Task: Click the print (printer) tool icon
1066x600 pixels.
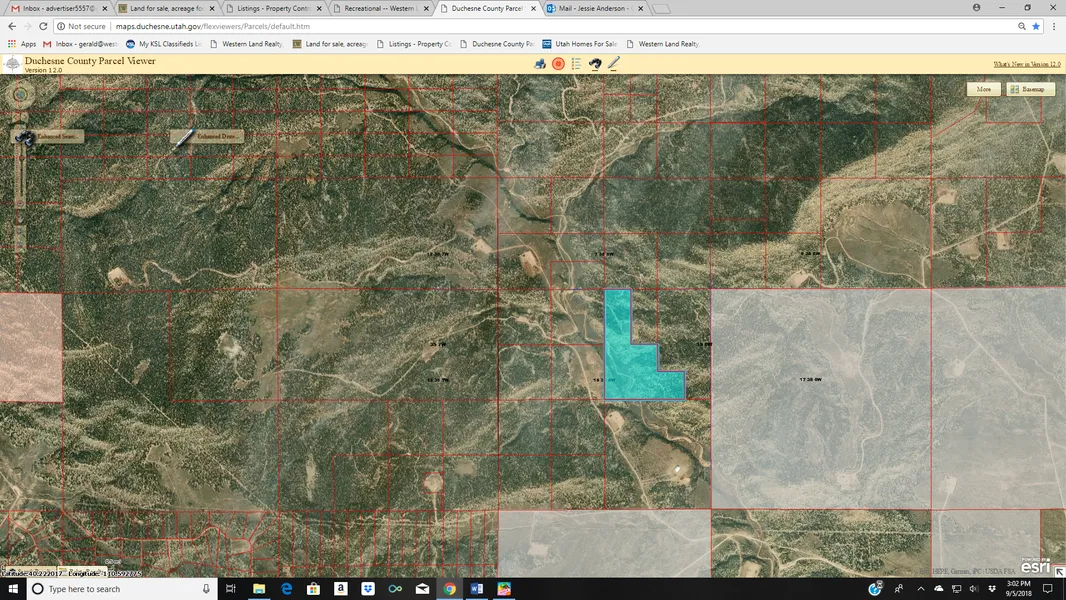Action: click(x=540, y=64)
